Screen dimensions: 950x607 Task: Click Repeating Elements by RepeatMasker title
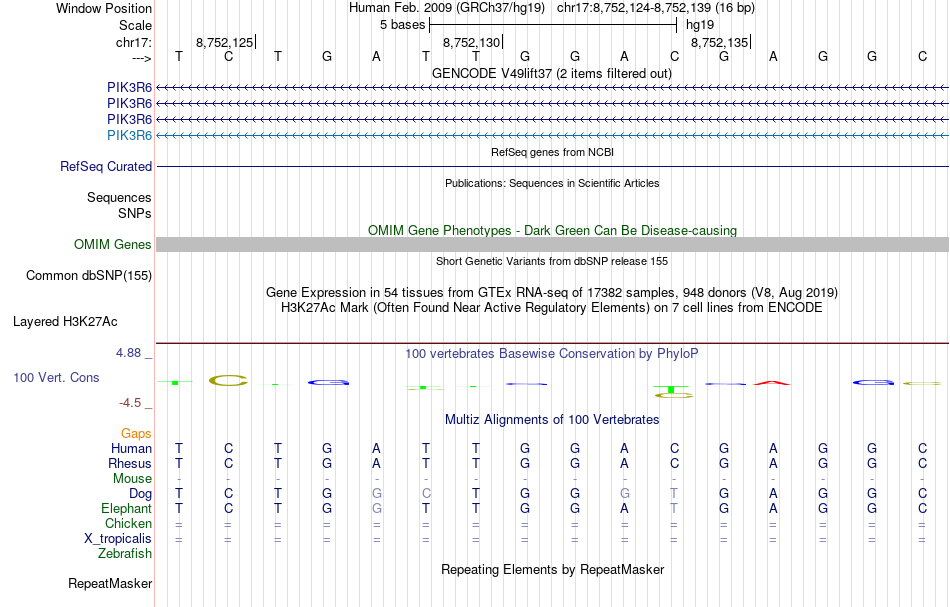552,569
